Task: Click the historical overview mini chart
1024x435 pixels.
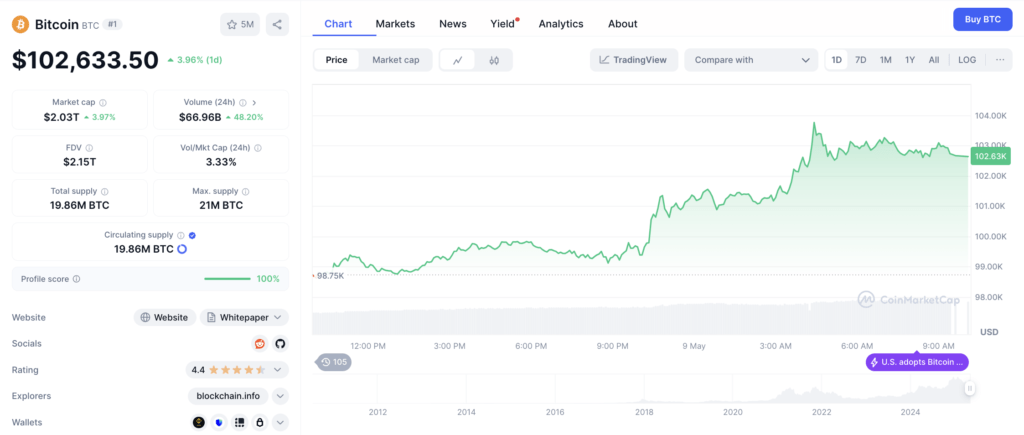Action: coord(640,389)
